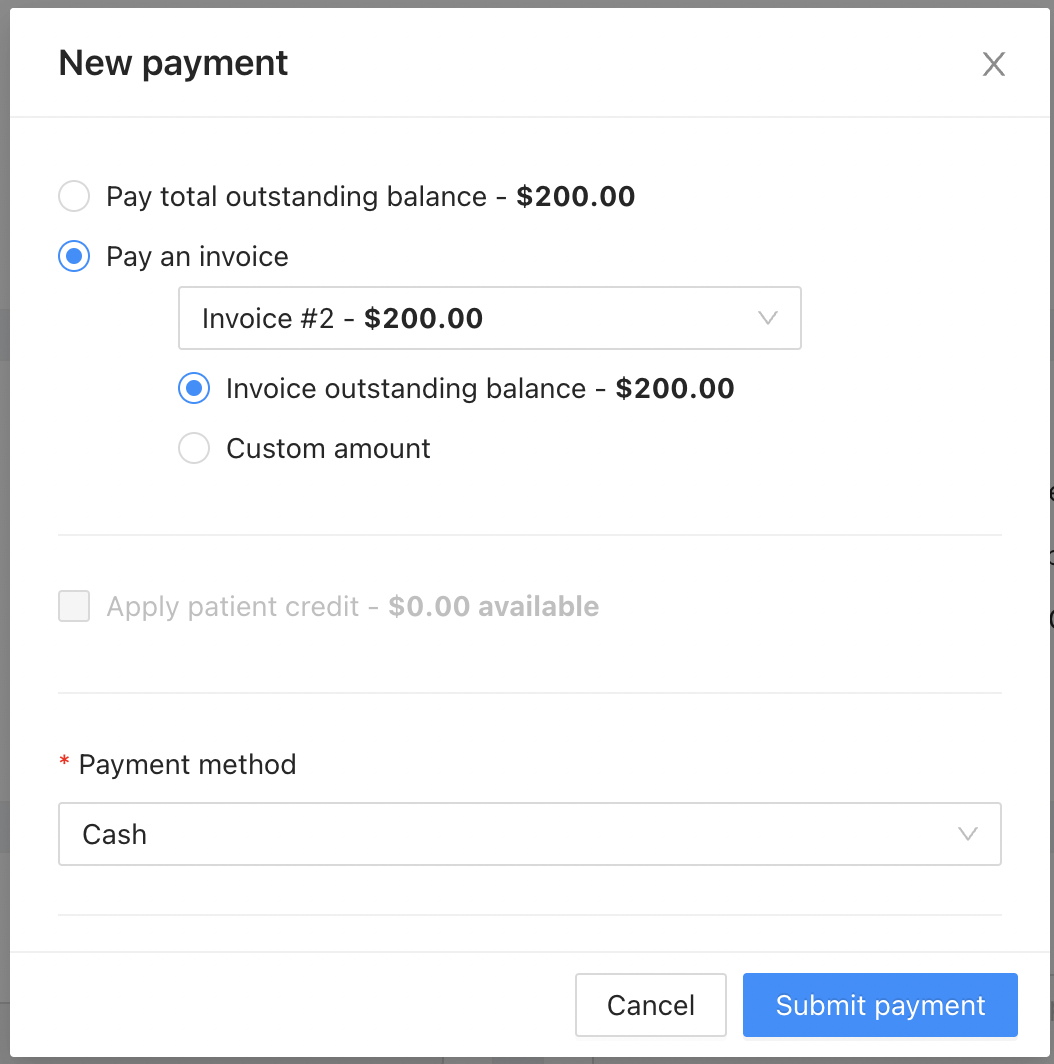Click the Cancel button
Viewport: 1054px width, 1064px height.
(650, 1005)
